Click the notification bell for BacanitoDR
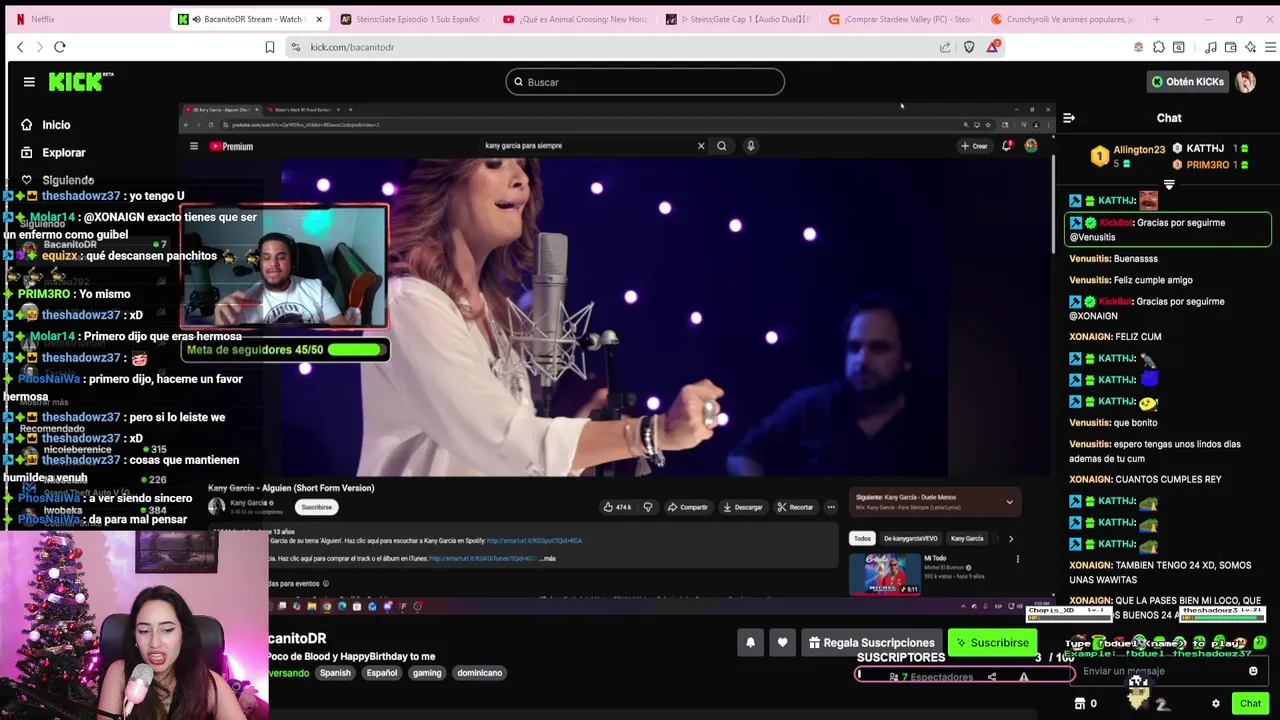Screen dimensions: 1280x720 (750, 643)
